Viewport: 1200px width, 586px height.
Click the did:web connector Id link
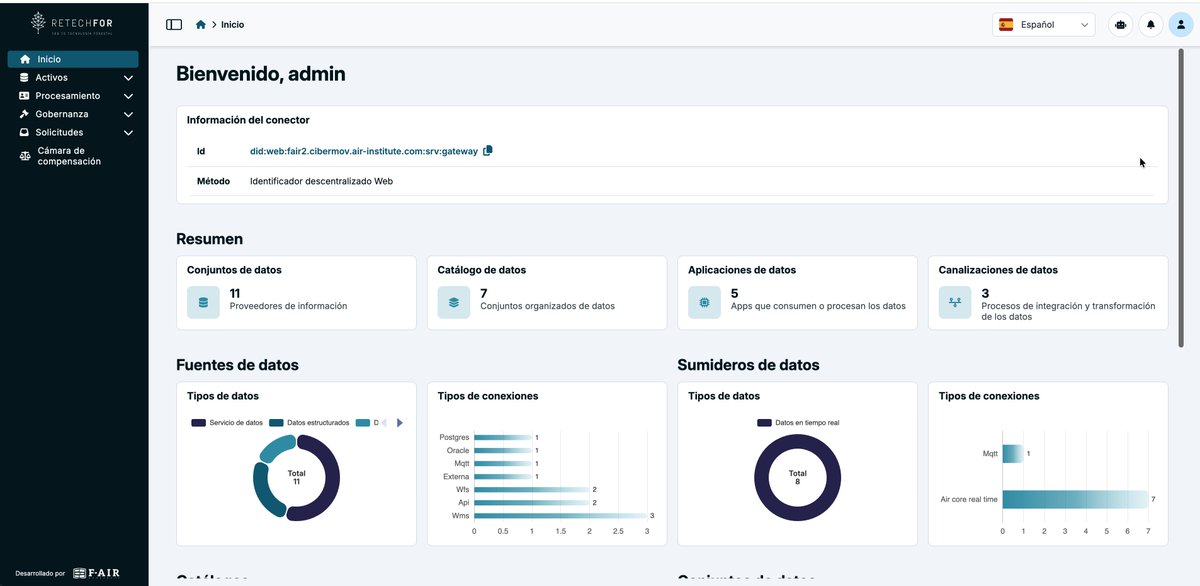click(364, 151)
